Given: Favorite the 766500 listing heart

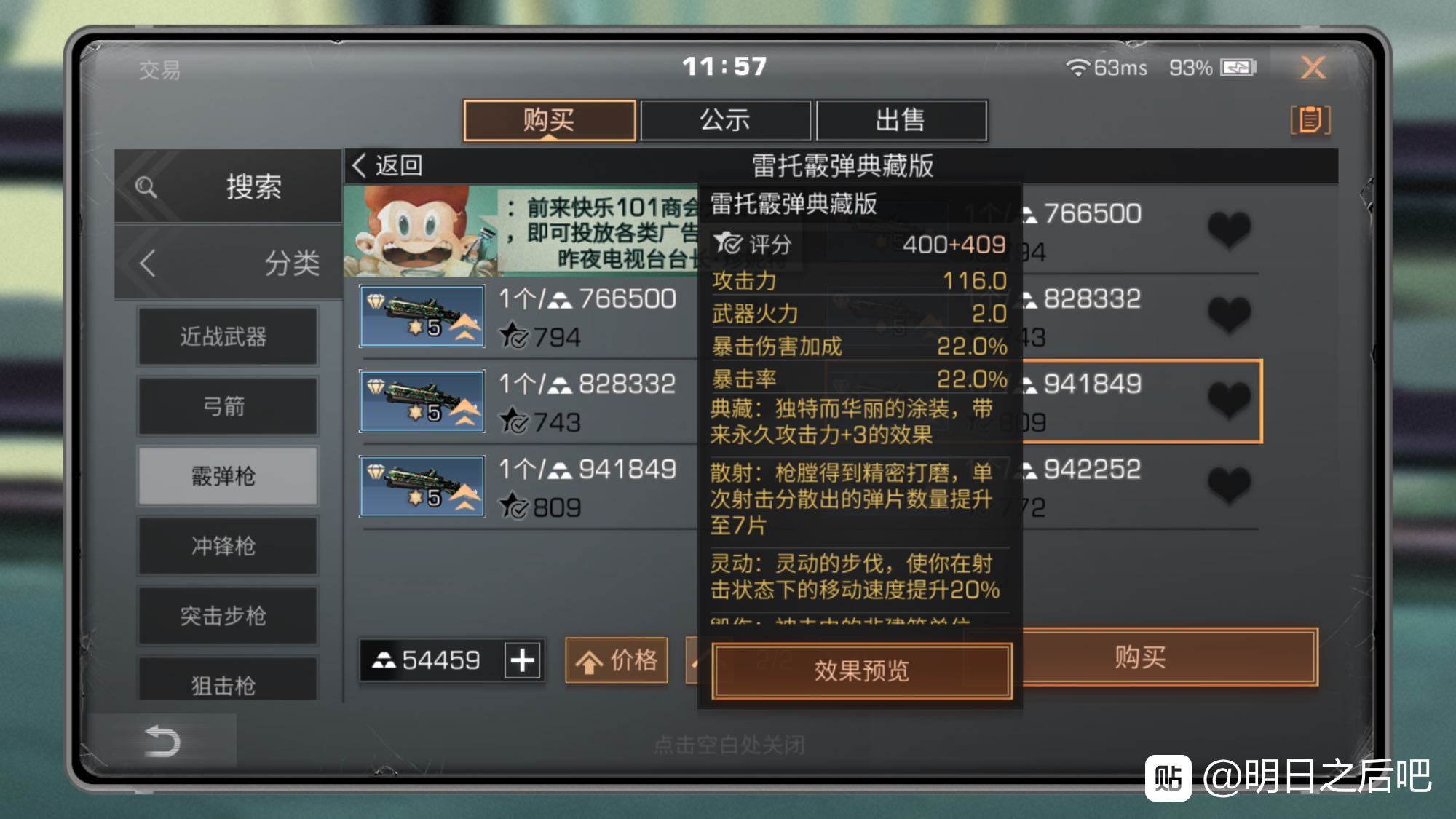Looking at the screenshot, I should click(x=1229, y=230).
